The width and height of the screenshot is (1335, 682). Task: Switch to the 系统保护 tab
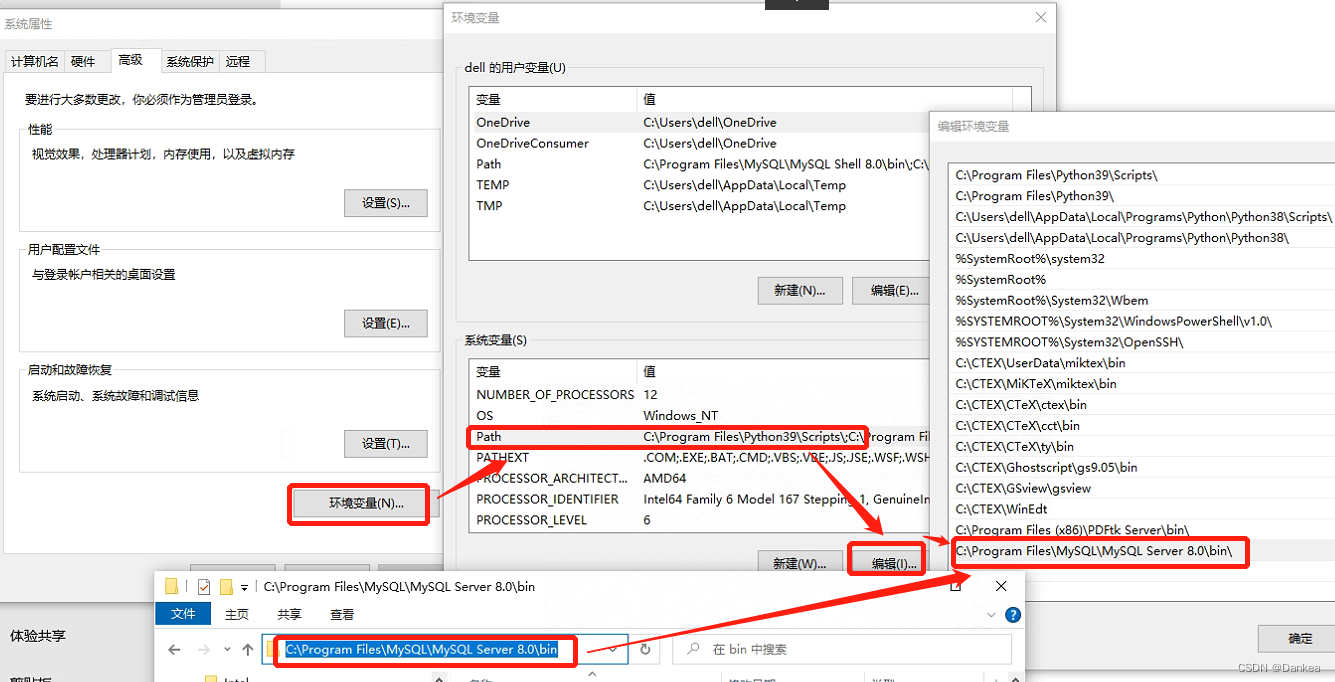point(190,61)
